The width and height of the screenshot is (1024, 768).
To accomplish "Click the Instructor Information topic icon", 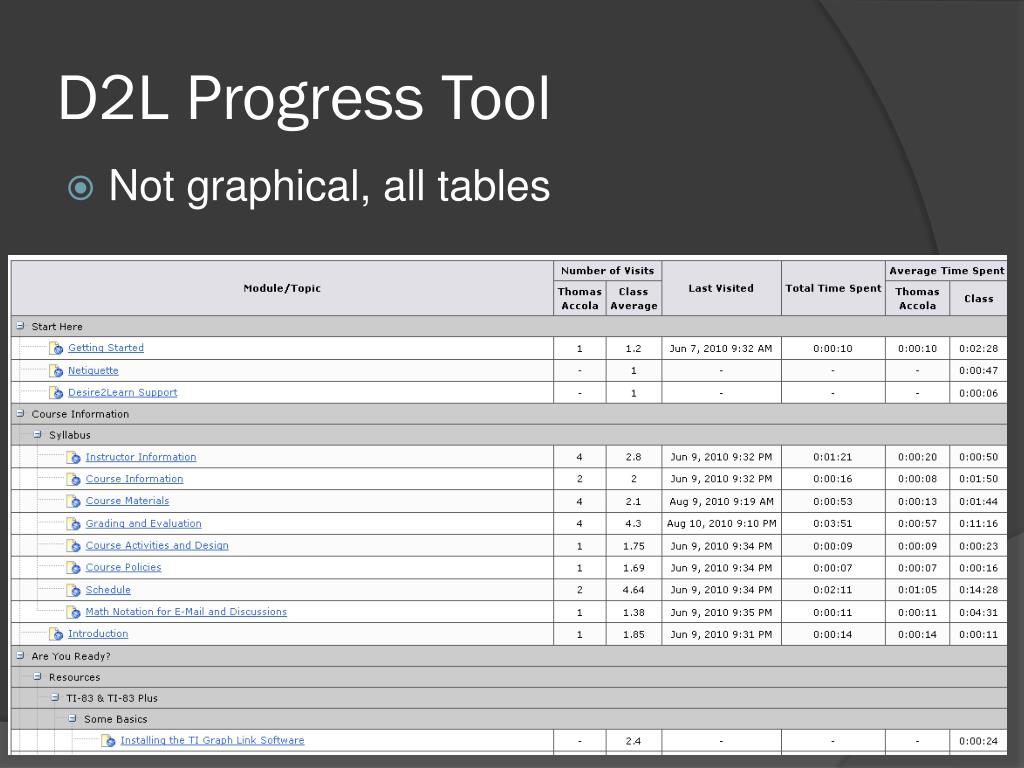I will tap(74, 458).
